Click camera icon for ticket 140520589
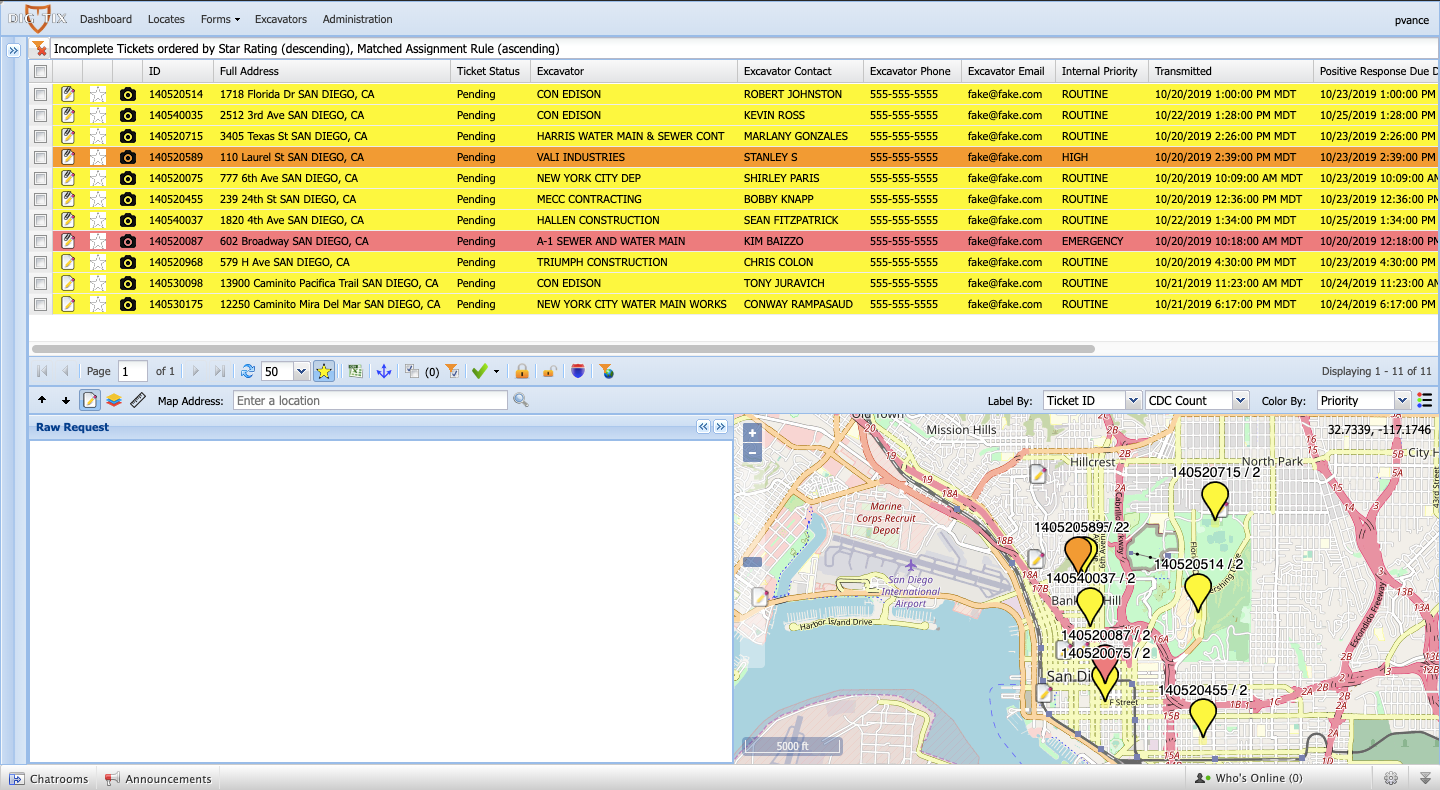 point(127,157)
